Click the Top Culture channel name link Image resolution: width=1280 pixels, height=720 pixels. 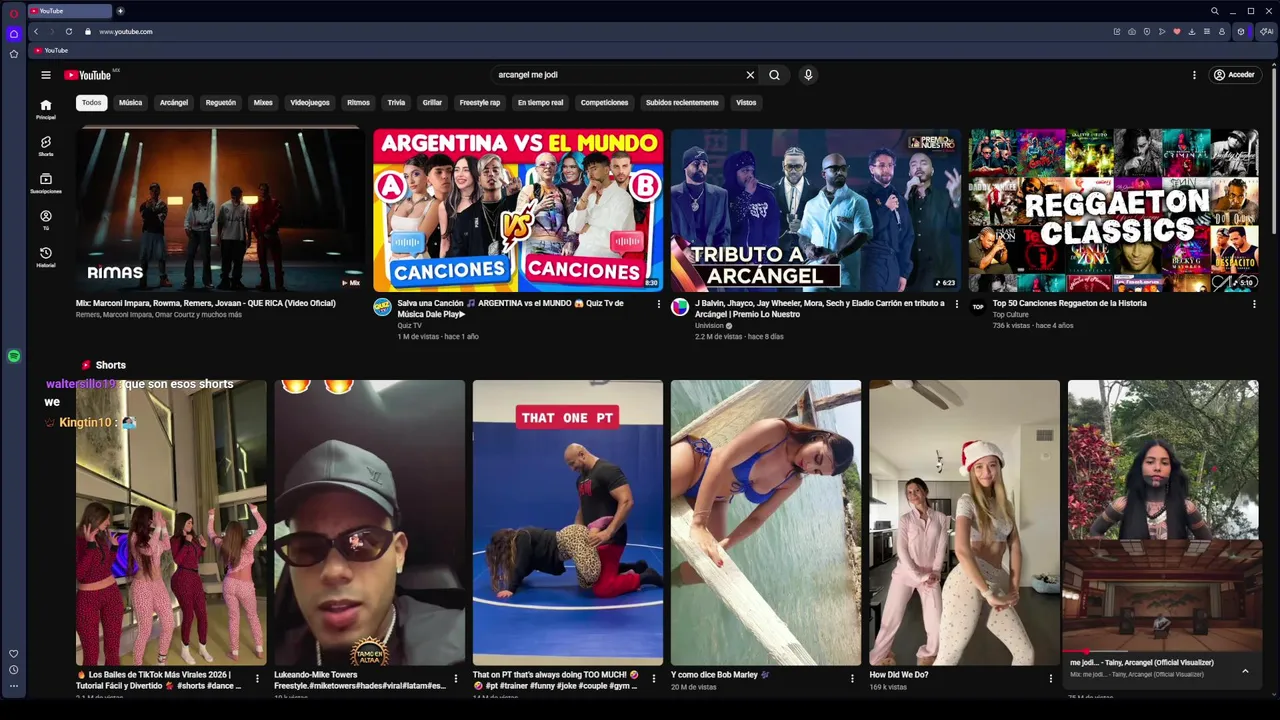pyautogui.click(x=1011, y=315)
